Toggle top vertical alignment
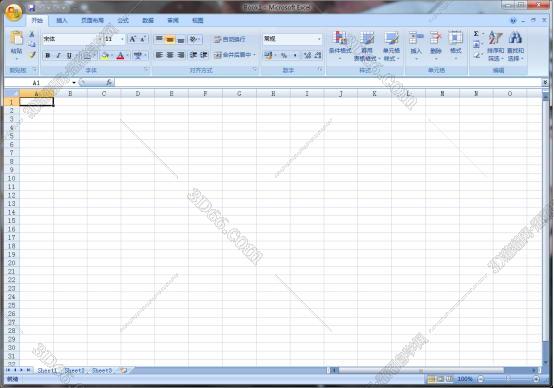 (159, 39)
